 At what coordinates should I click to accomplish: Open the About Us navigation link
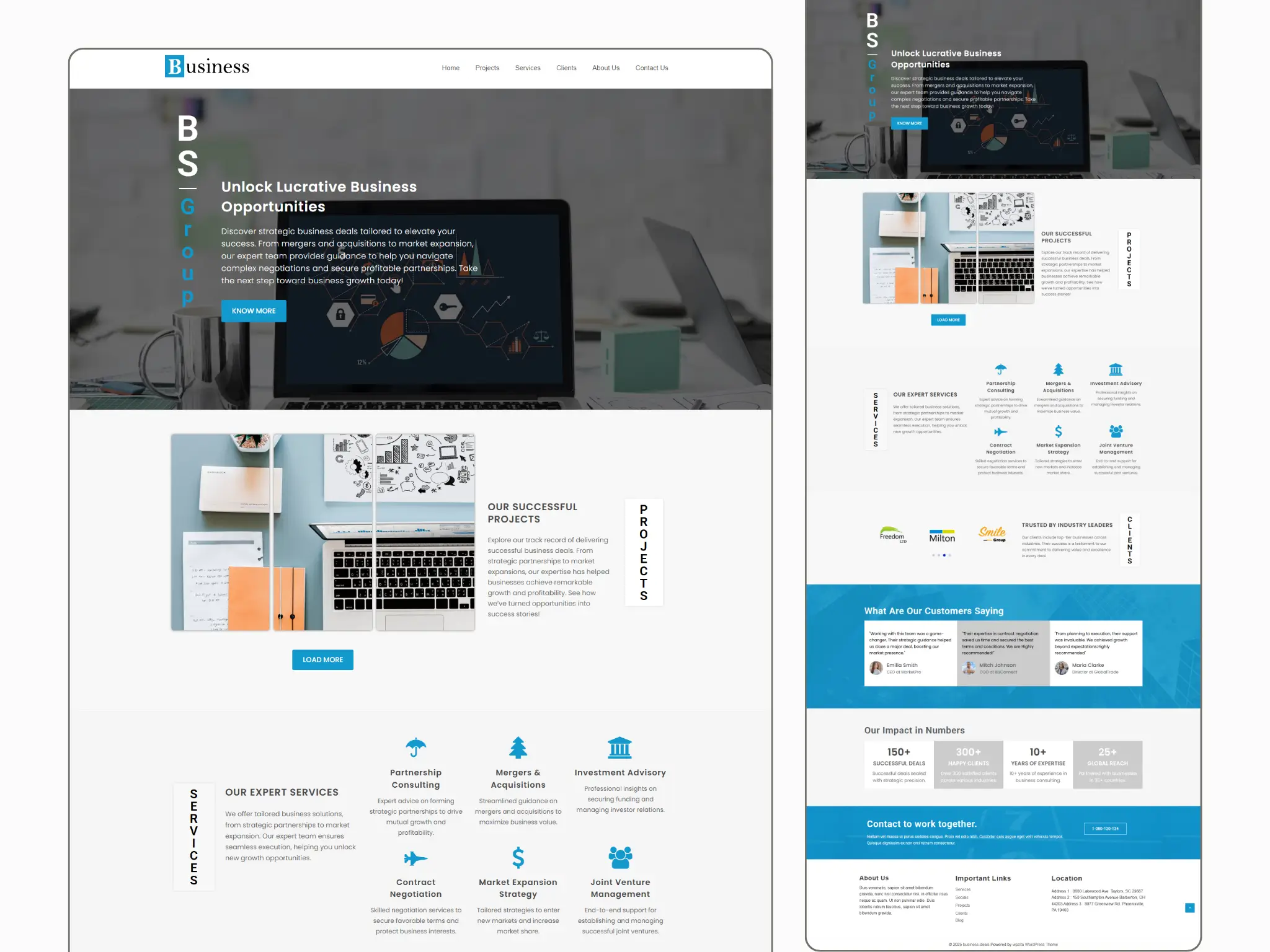[x=605, y=68]
